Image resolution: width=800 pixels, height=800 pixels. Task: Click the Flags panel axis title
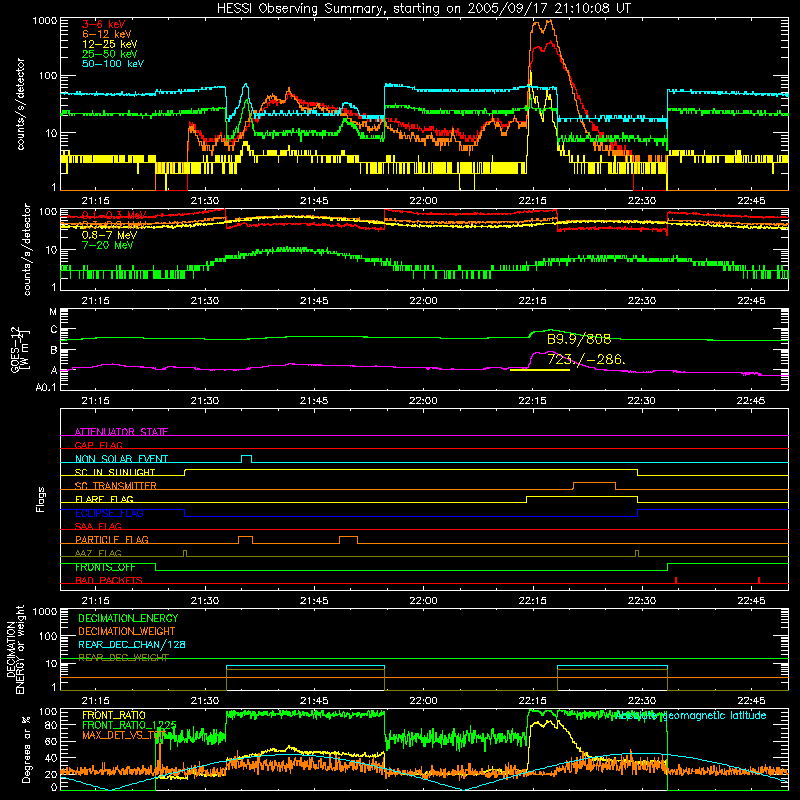coord(41,499)
